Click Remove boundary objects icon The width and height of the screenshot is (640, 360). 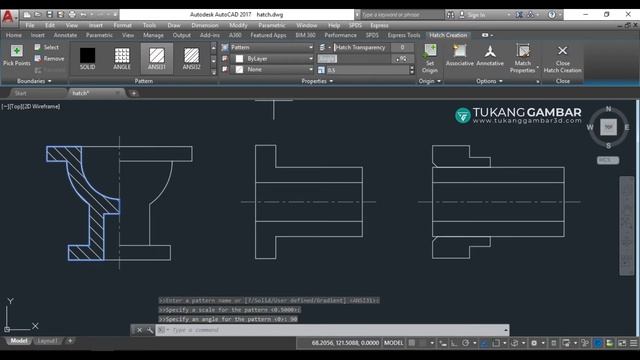[x=38, y=59]
